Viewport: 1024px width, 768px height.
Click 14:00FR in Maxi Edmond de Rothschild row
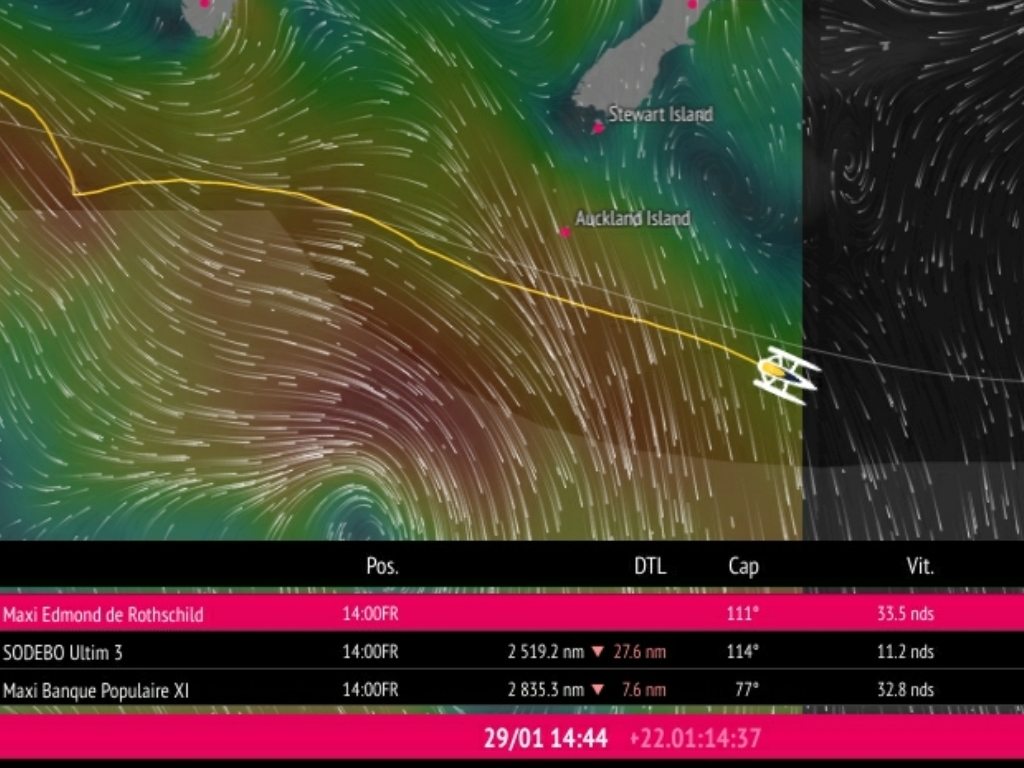370,614
